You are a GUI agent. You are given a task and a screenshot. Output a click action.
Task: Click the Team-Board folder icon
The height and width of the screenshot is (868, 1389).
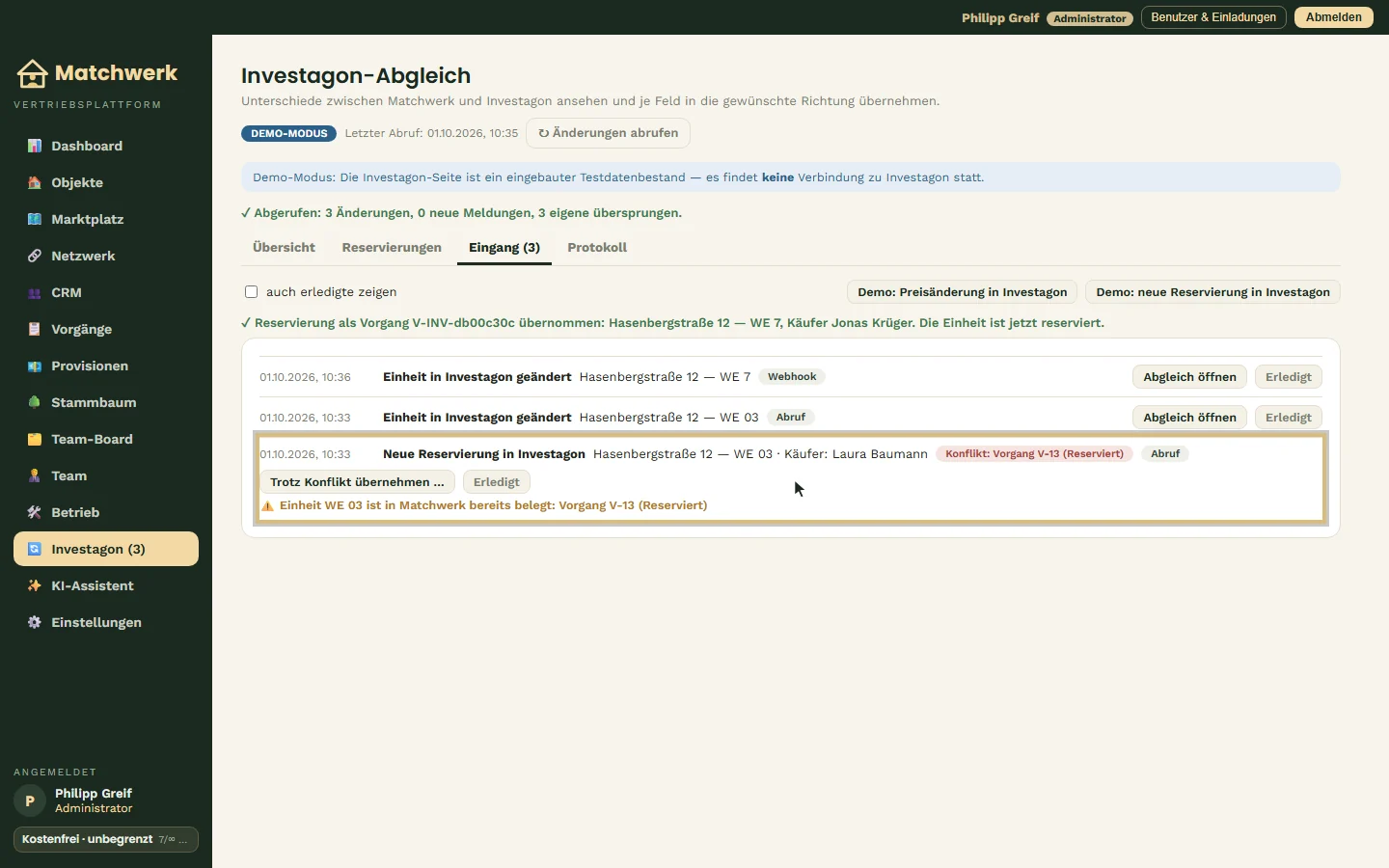pos(35,439)
